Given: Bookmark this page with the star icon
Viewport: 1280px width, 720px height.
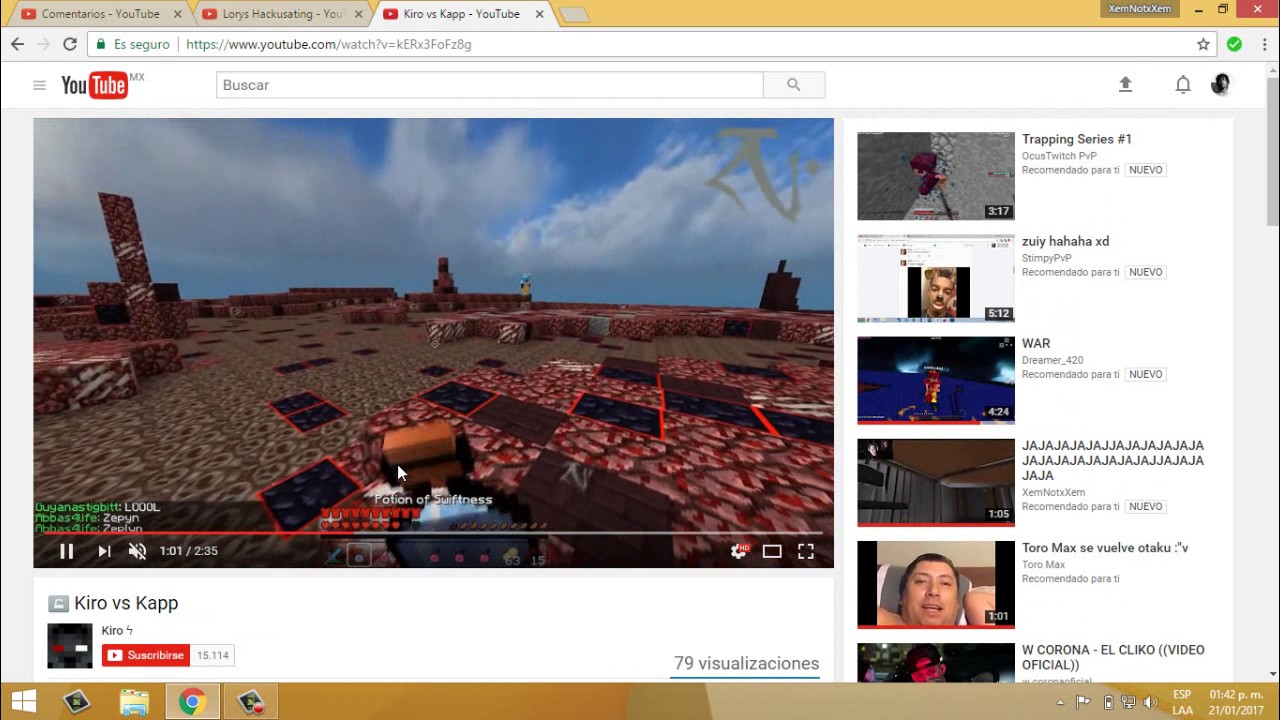Looking at the screenshot, I should point(1203,44).
